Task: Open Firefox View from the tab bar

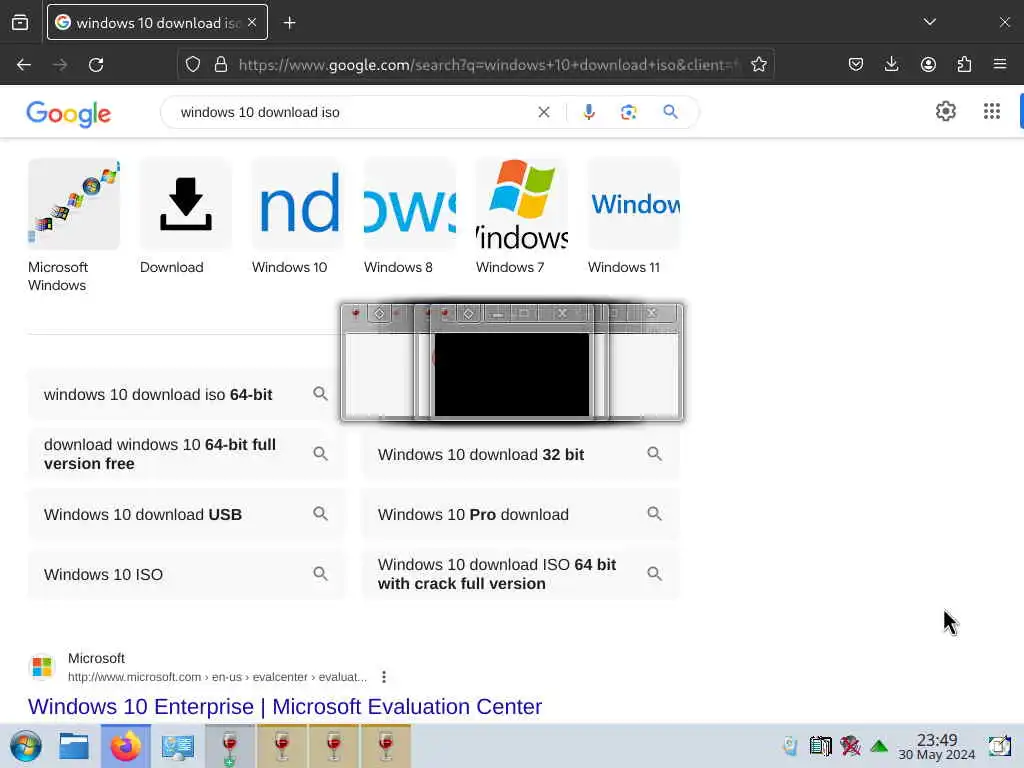Action: tap(20, 23)
